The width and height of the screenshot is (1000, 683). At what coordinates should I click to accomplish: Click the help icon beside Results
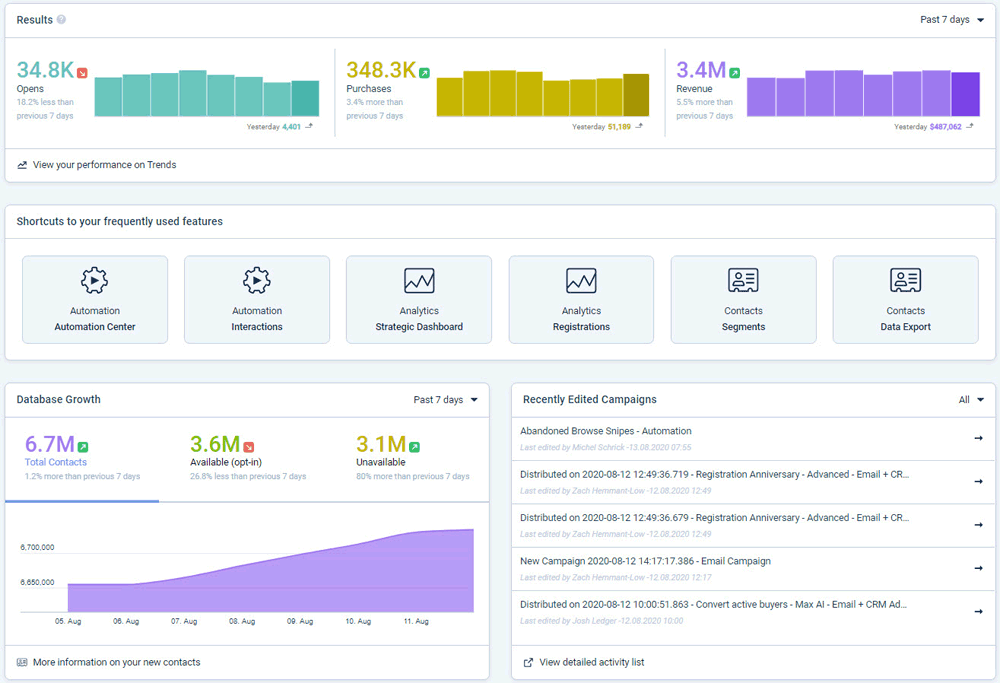click(x=62, y=20)
